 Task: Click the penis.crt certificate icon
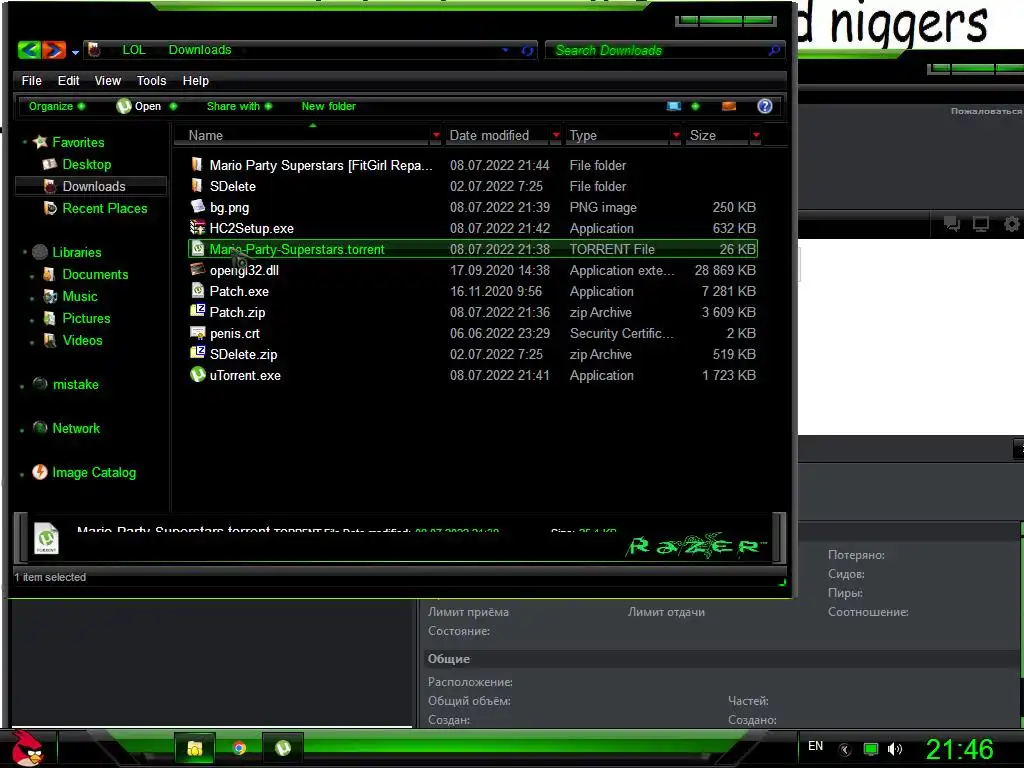[x=197, y=333]
